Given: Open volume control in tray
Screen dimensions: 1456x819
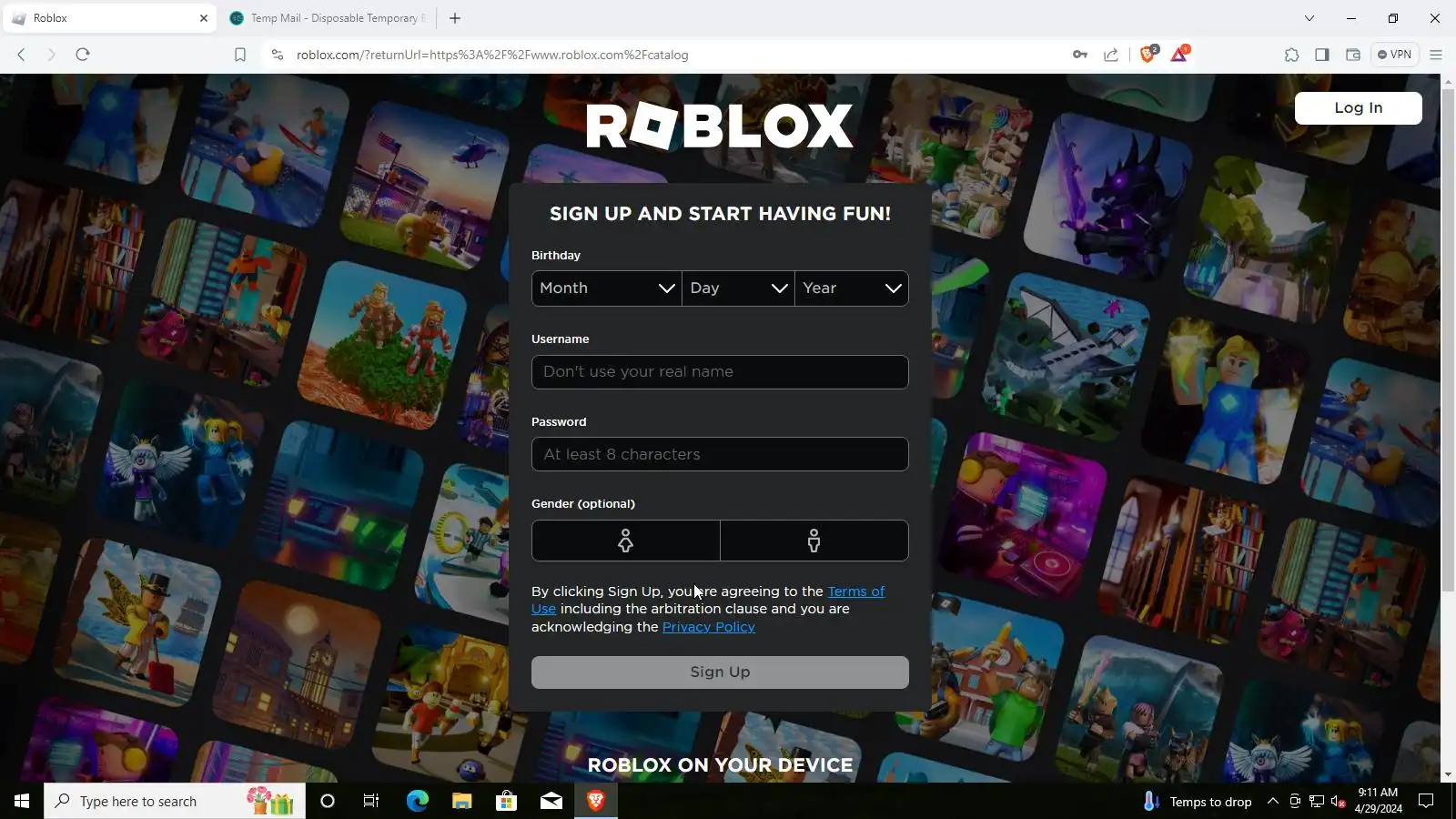Looking at the screenshot, I should (x=1339, y=801).
